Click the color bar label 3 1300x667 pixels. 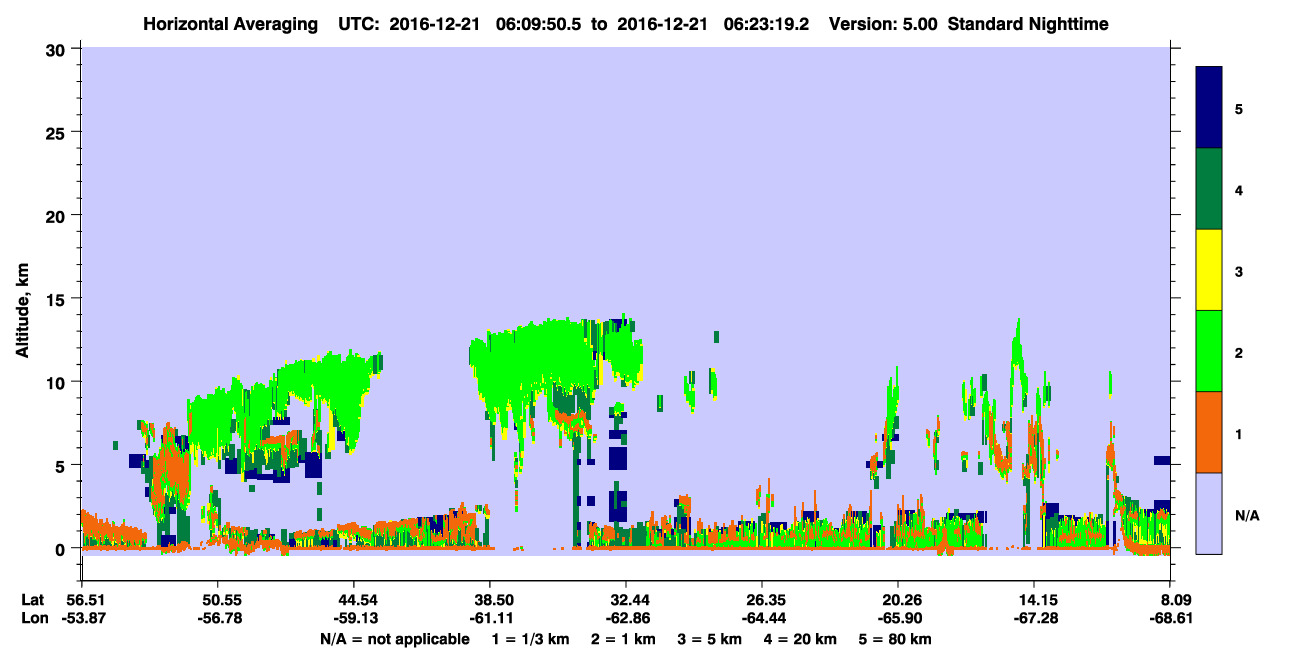1239,270
